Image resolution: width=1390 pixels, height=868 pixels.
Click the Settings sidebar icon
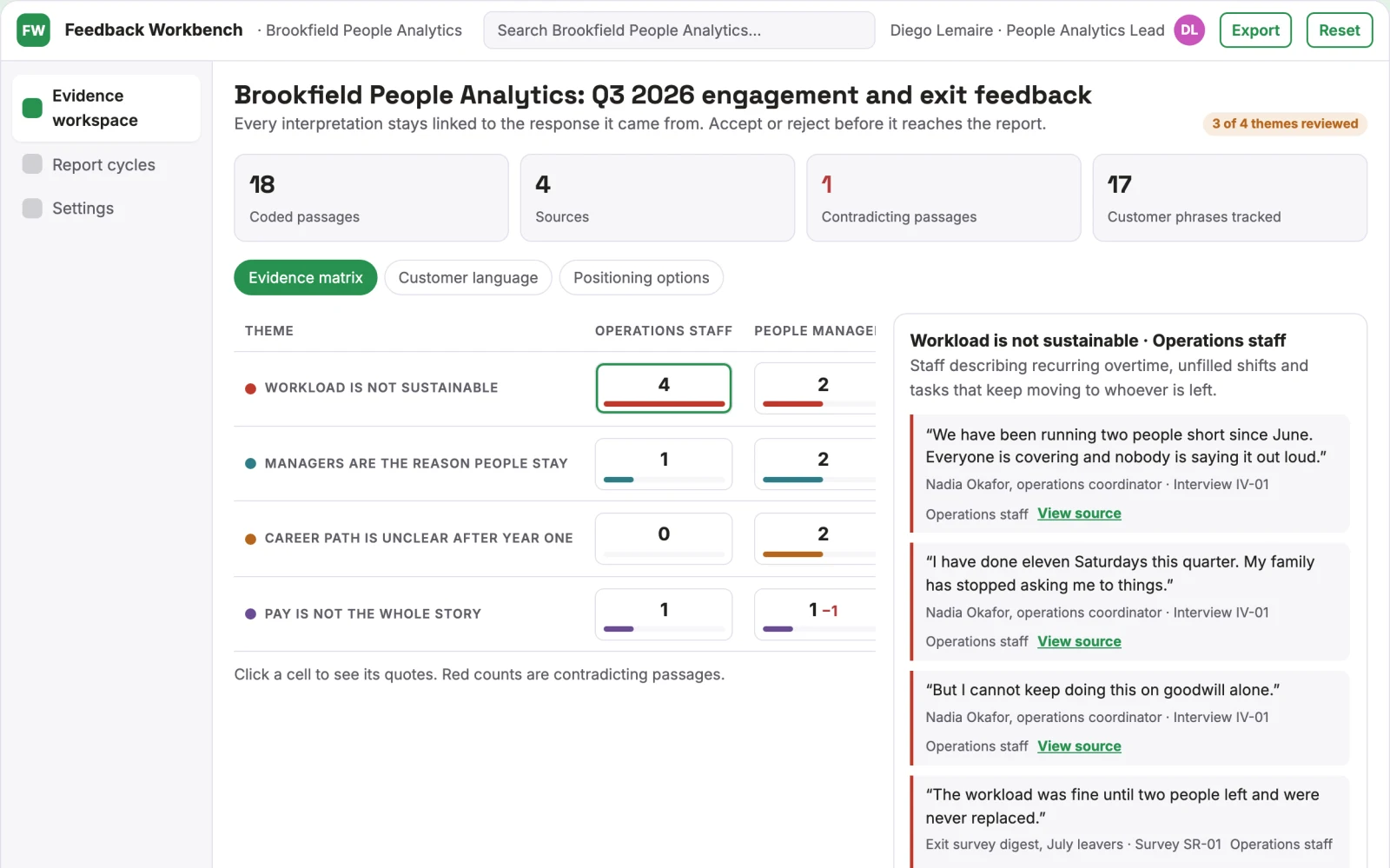coord(32,209)
